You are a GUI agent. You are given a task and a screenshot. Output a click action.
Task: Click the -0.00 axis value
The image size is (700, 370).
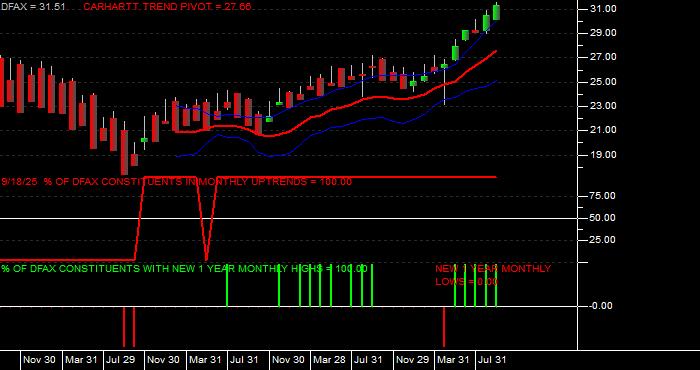601,306
